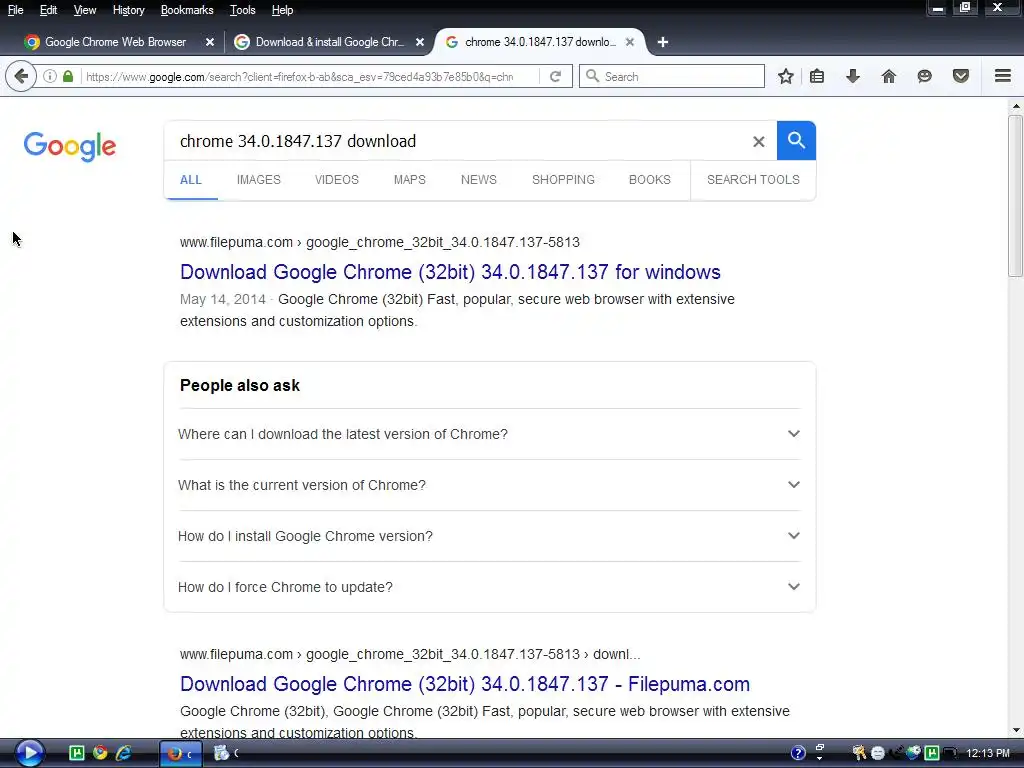
Task: Open the Edit menu
Action: [48, 10]
